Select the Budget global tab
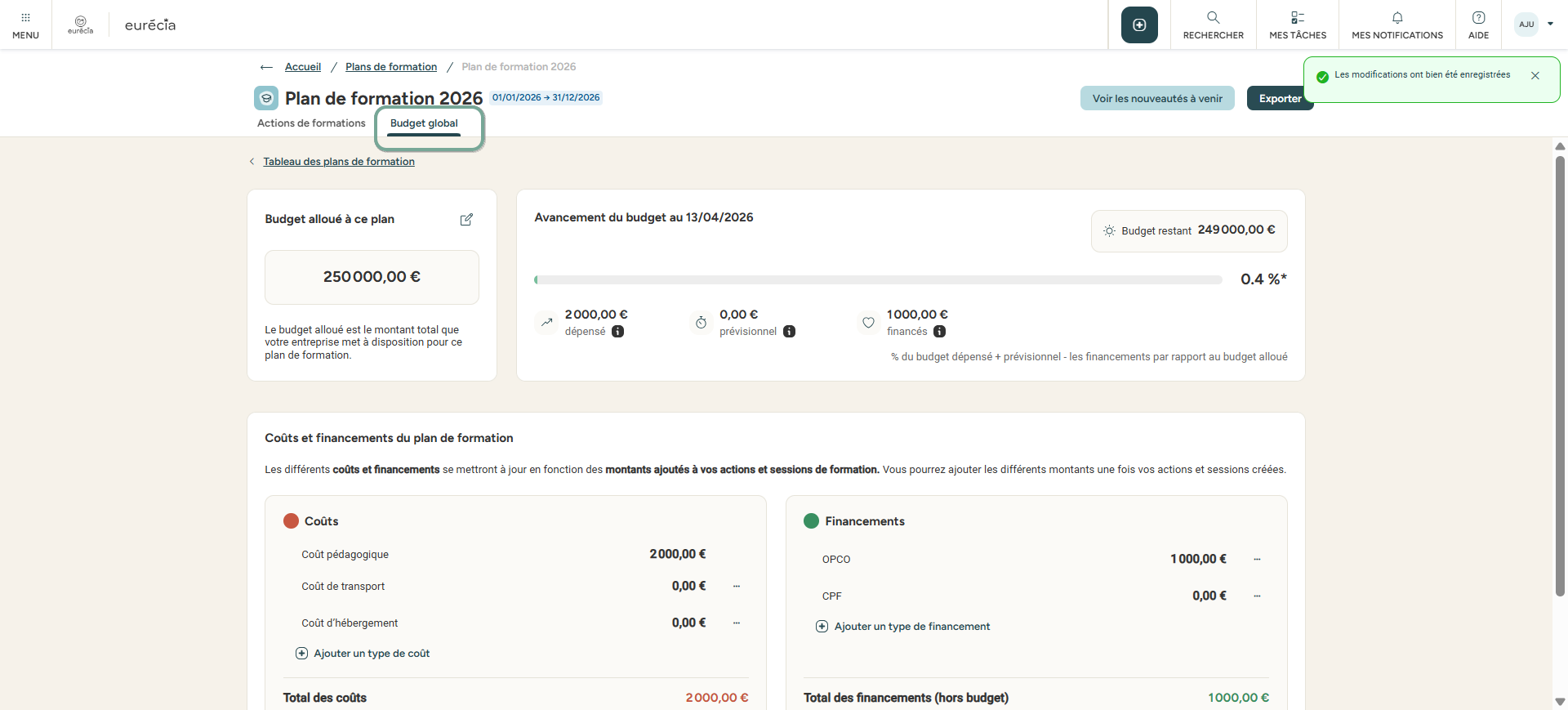Screen dimensions: 1568x710 (x=424, y=123)
